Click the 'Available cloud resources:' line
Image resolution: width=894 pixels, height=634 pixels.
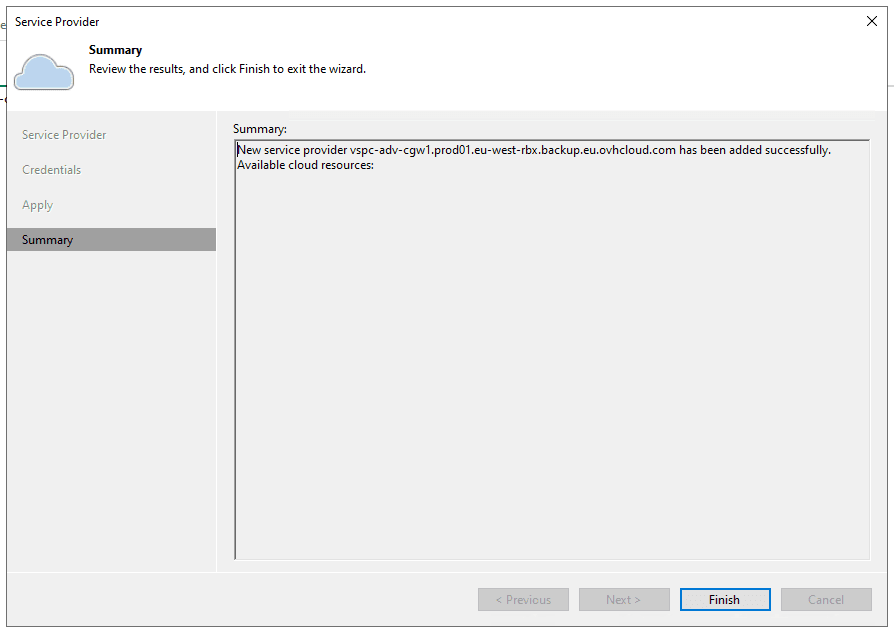pos(305,165)
